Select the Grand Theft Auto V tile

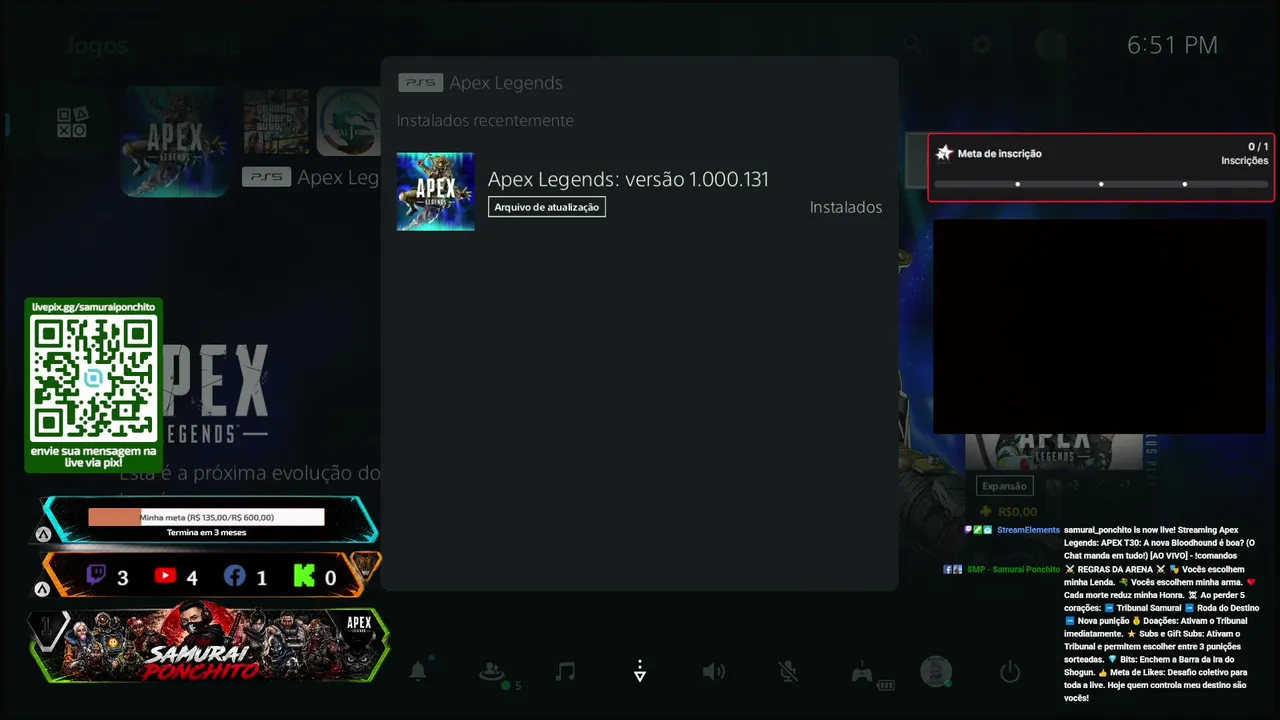point(276,121)
